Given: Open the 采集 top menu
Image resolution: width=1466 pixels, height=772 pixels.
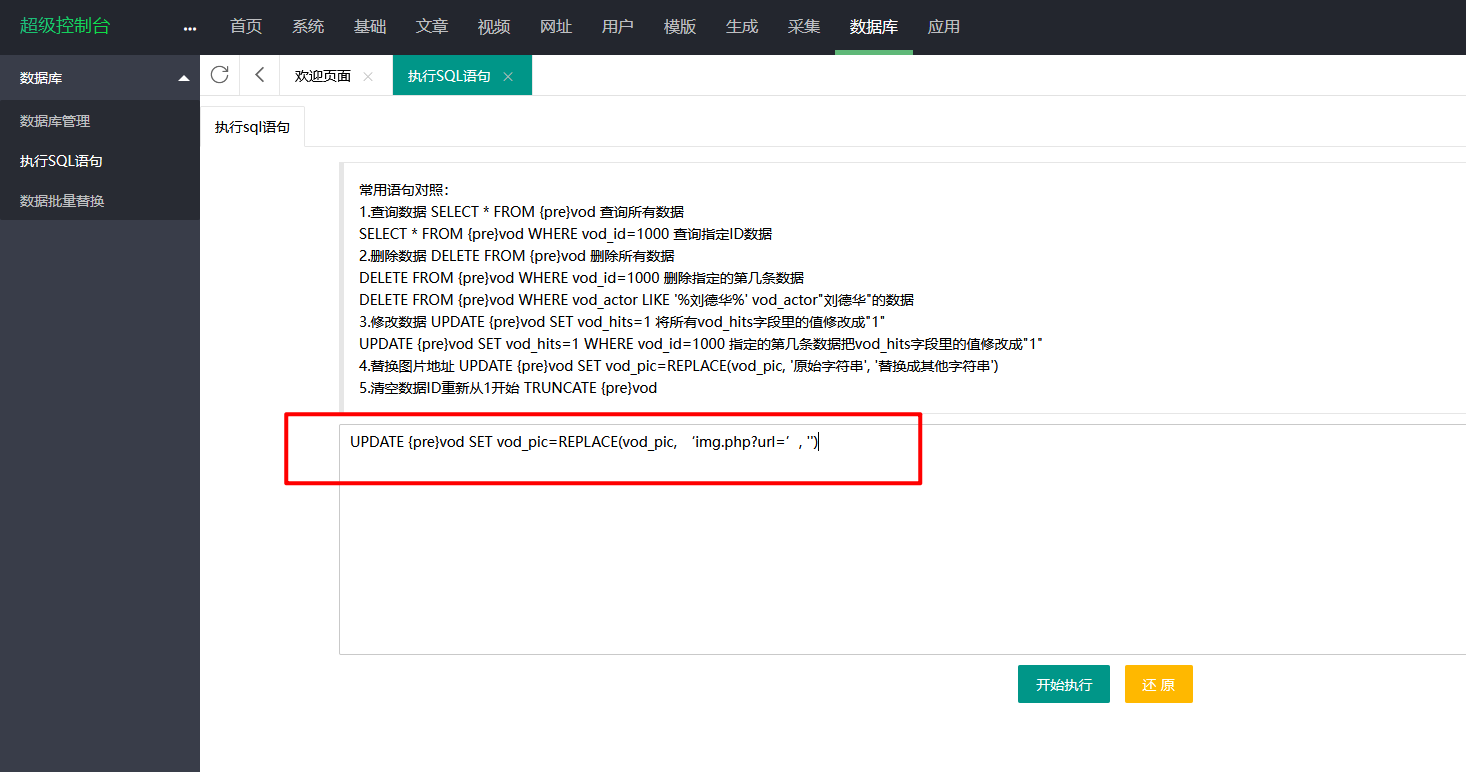Looking at the screenshot, I should click(x=804, y=27).
